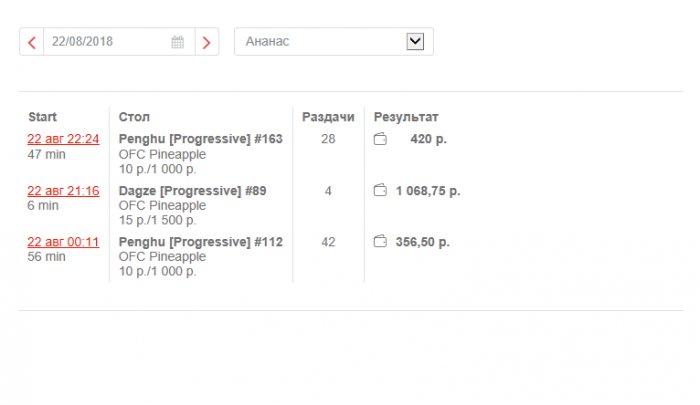
Task: Click the wallet icon beside 1 068,75 р.
Action: (380, 190)
